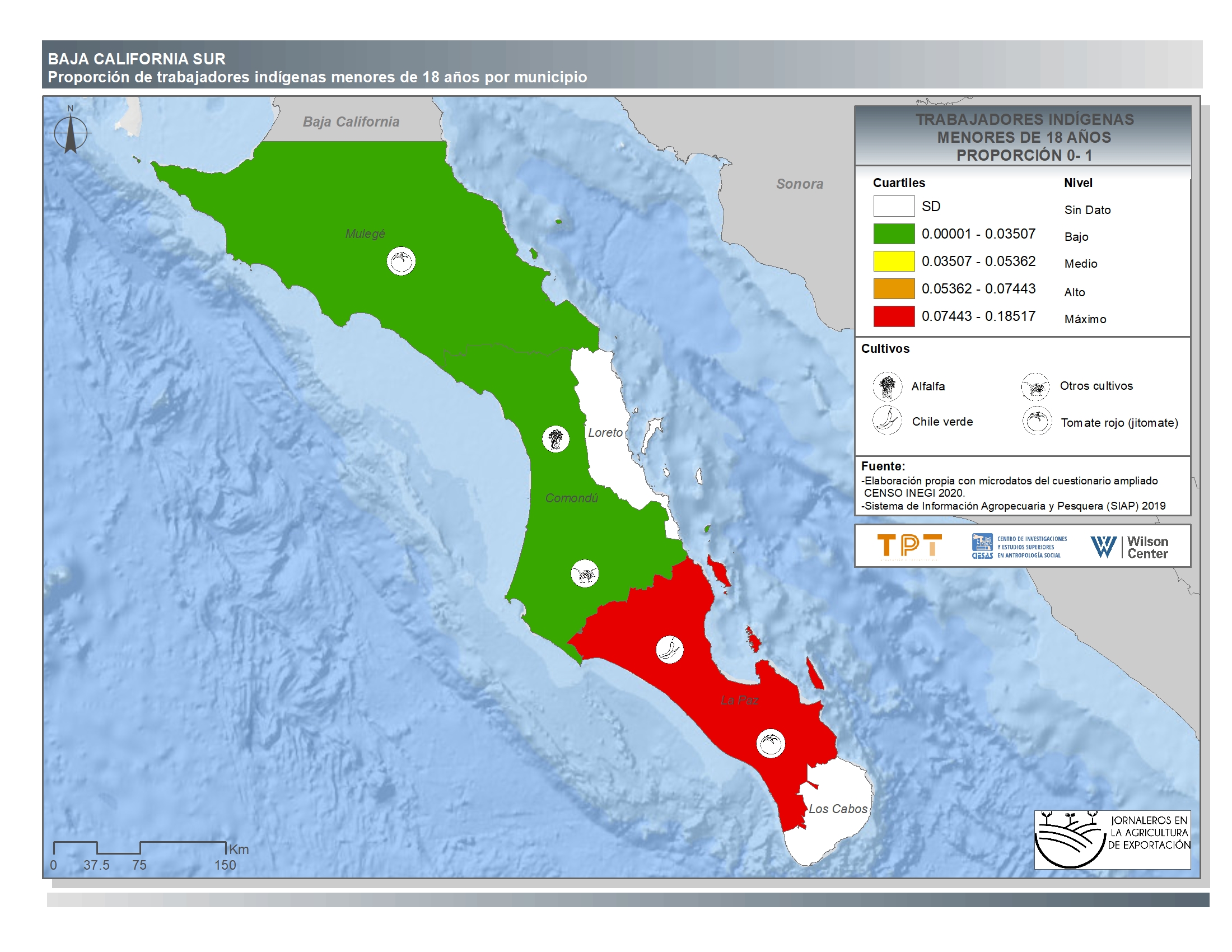
Task: Click the Otros cultivos legend icon
Action: pos(1035,386)
